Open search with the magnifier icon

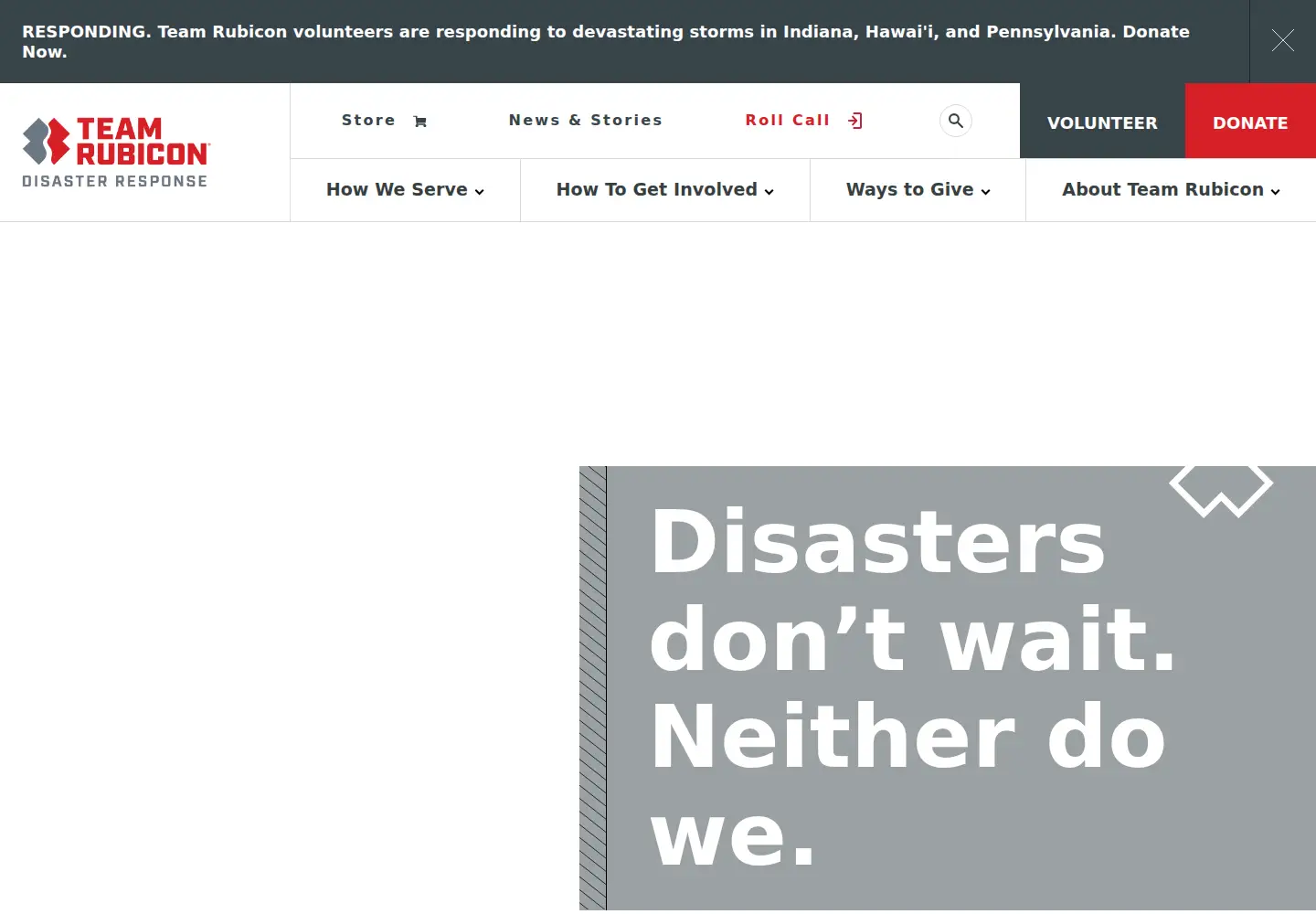[x=956, y=121]
